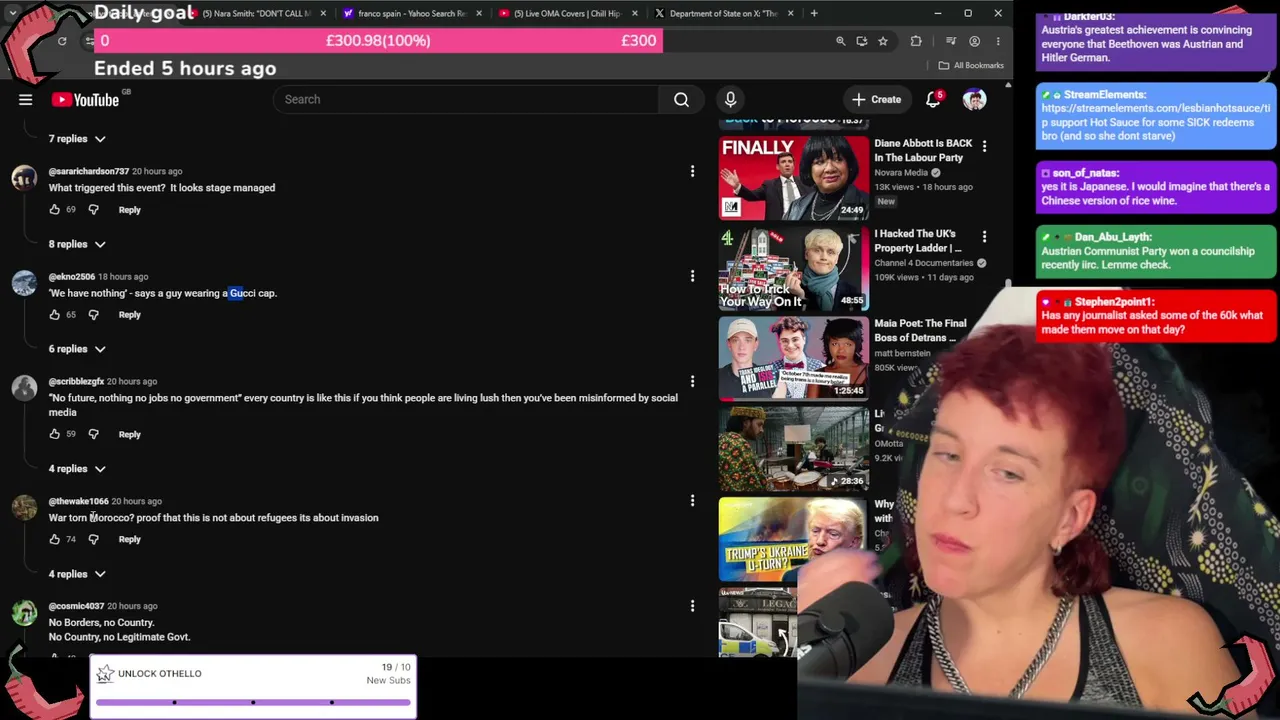
Task: Open the Diane Abbott FINALLY video thumbnail
Action: [x=794, y=178]
